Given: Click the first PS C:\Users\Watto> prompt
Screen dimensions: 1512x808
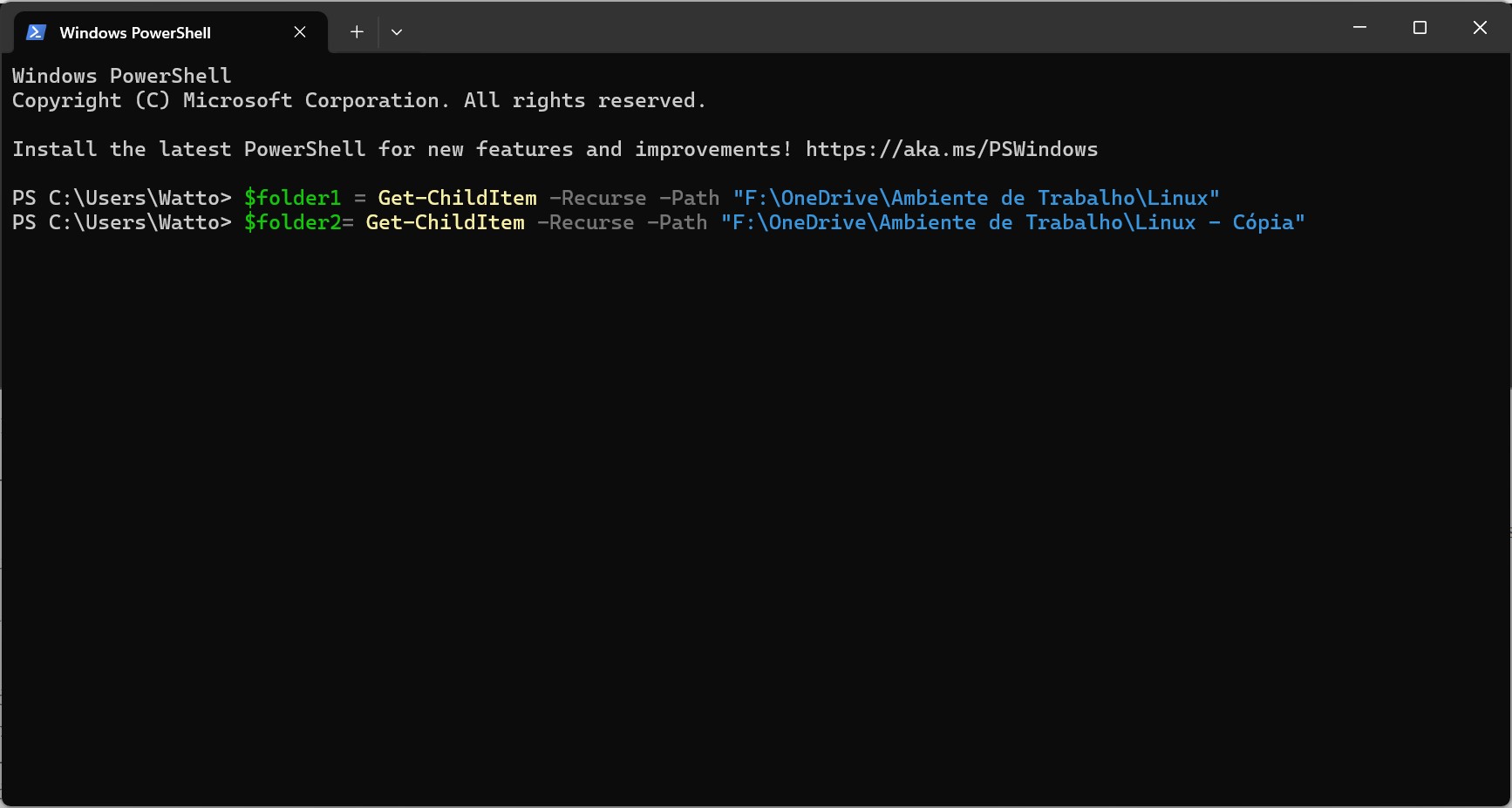Looking at the screenshot, I should click(121, 198).
